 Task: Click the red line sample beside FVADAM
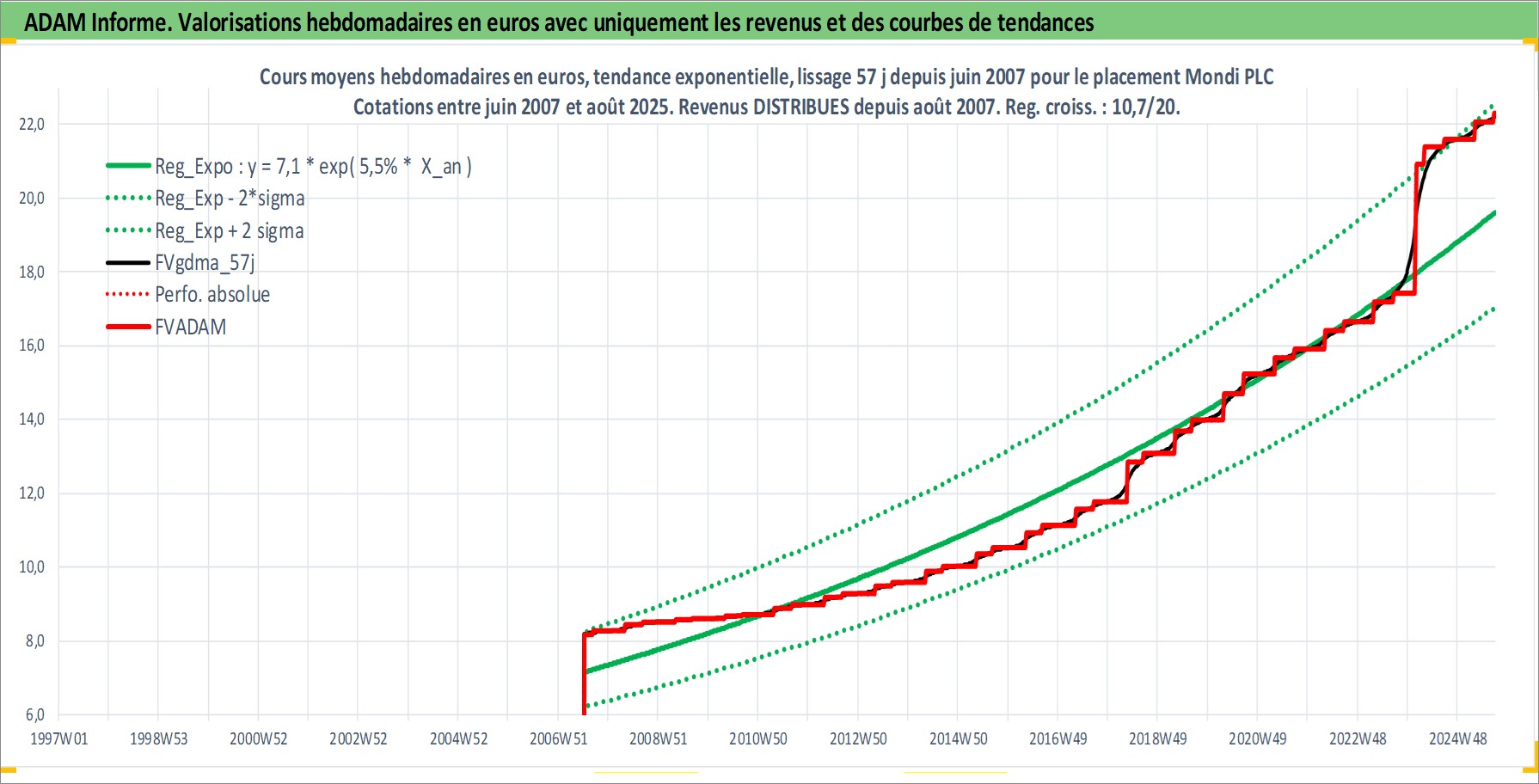tap(128, 328)
